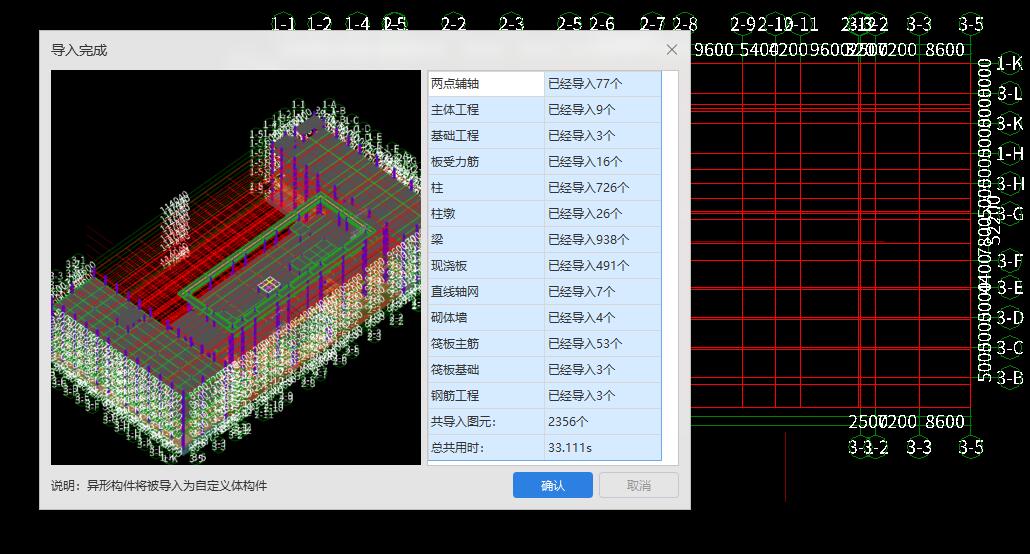The width and height of the screenshot is (1030, 554).
Task: Click the 已经导入9个 value cell
Action: click(x=603, y=110)
